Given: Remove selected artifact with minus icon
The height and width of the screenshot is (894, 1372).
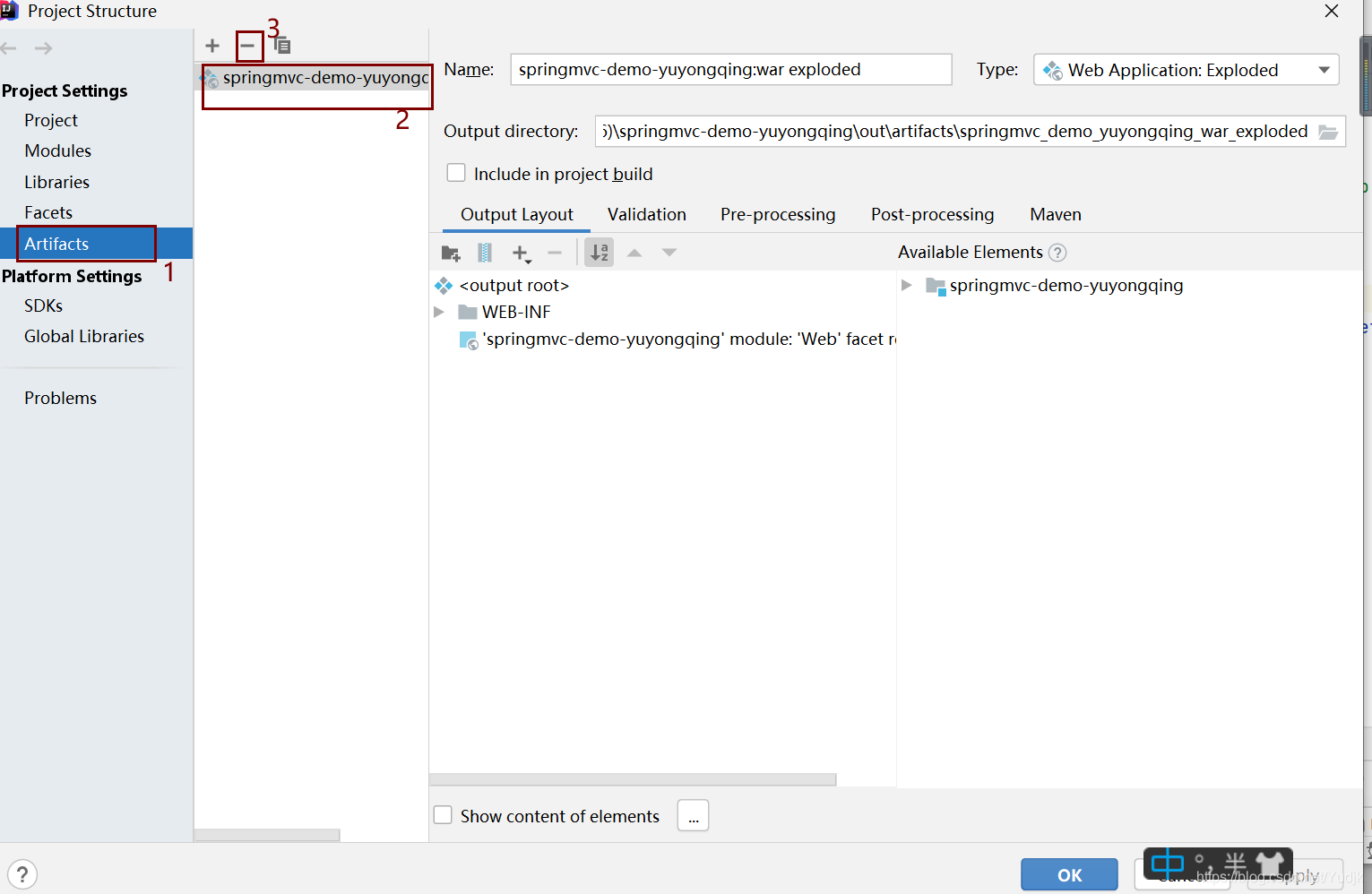Looking at the screenshot, I should (247, 46).
